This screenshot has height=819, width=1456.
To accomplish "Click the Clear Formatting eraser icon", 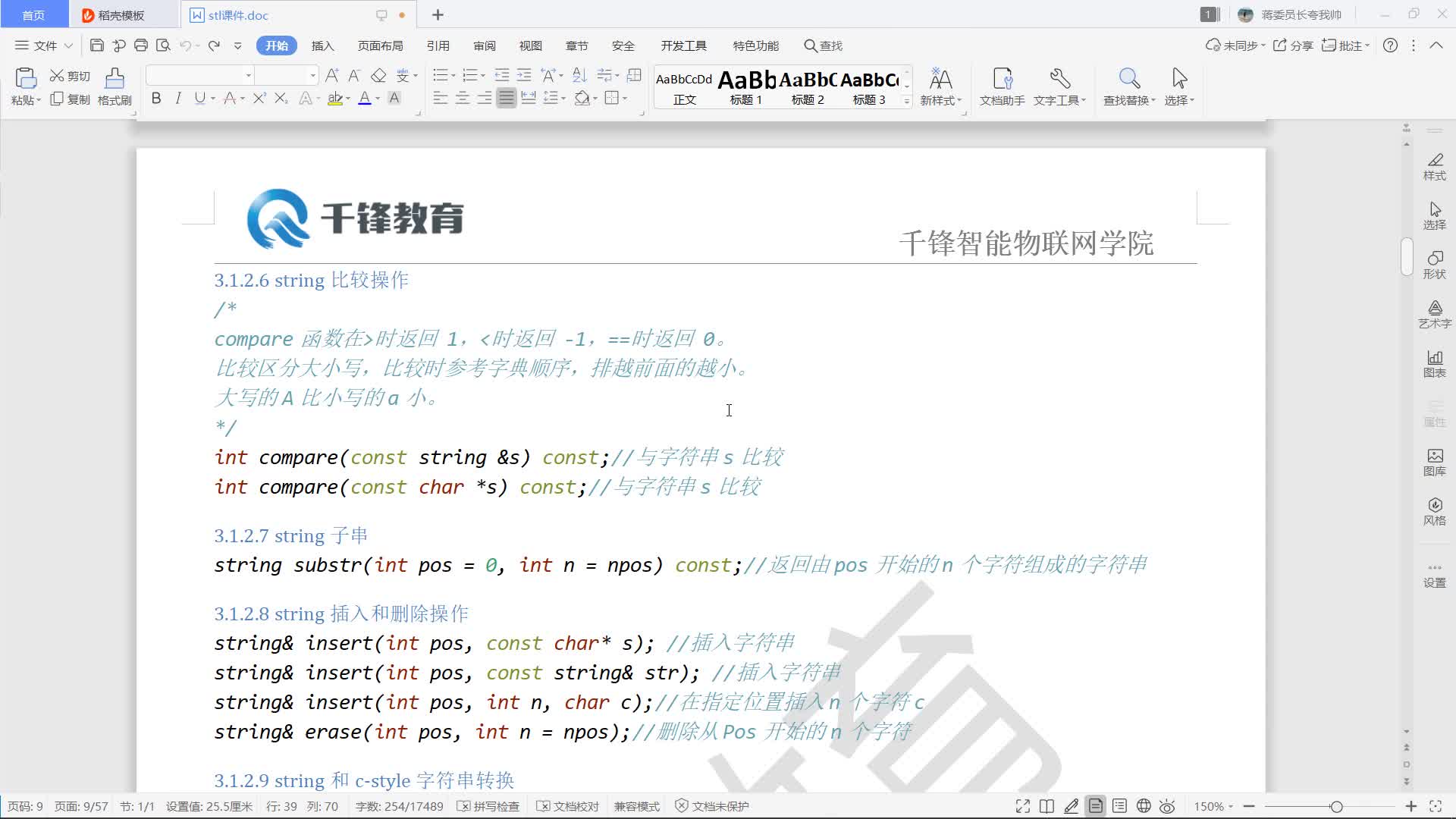I will coord(378,75).
